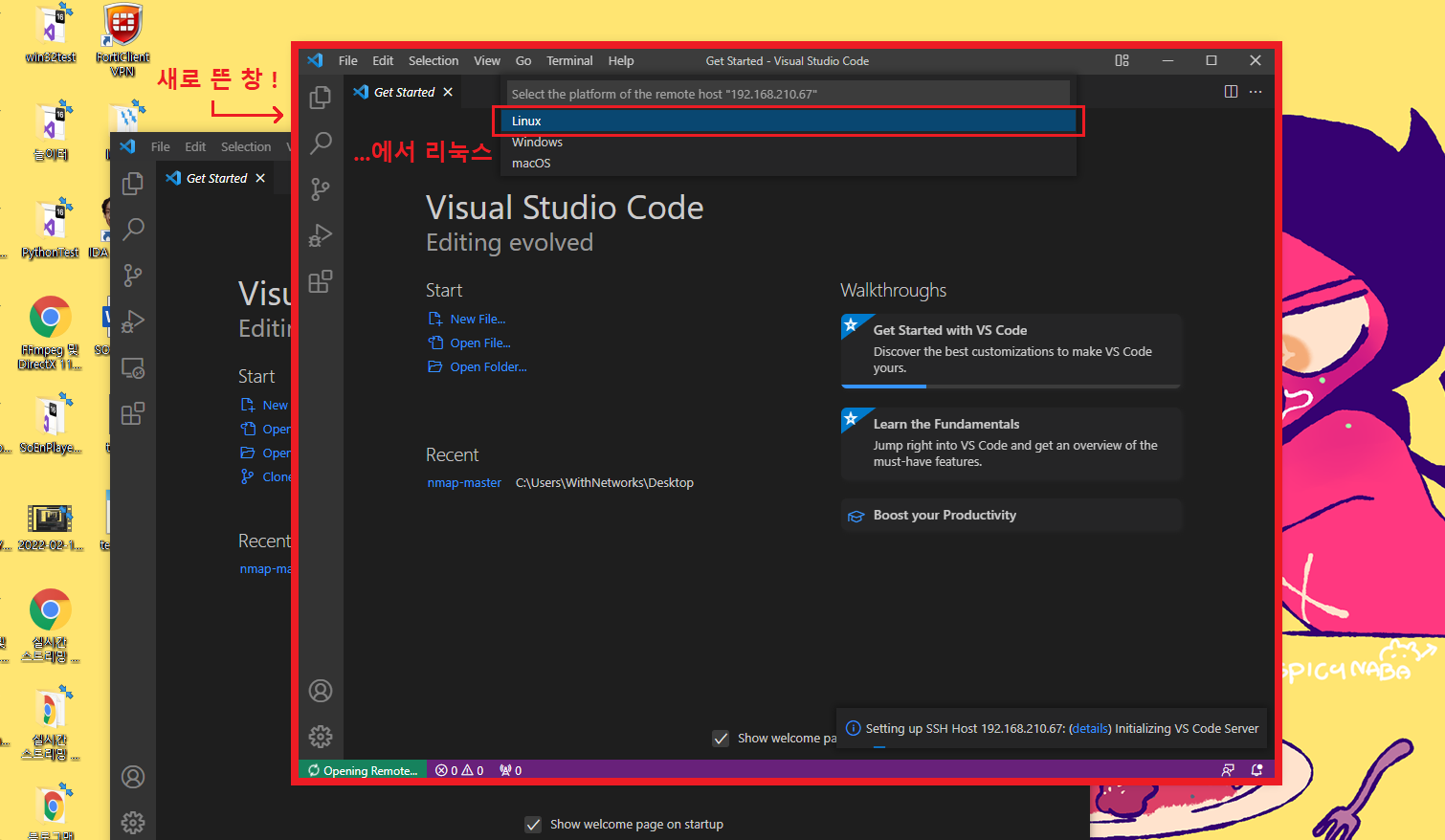Toggle Show welcome page on startup in background window
1445x840 pixels.
tap(533, 824)
